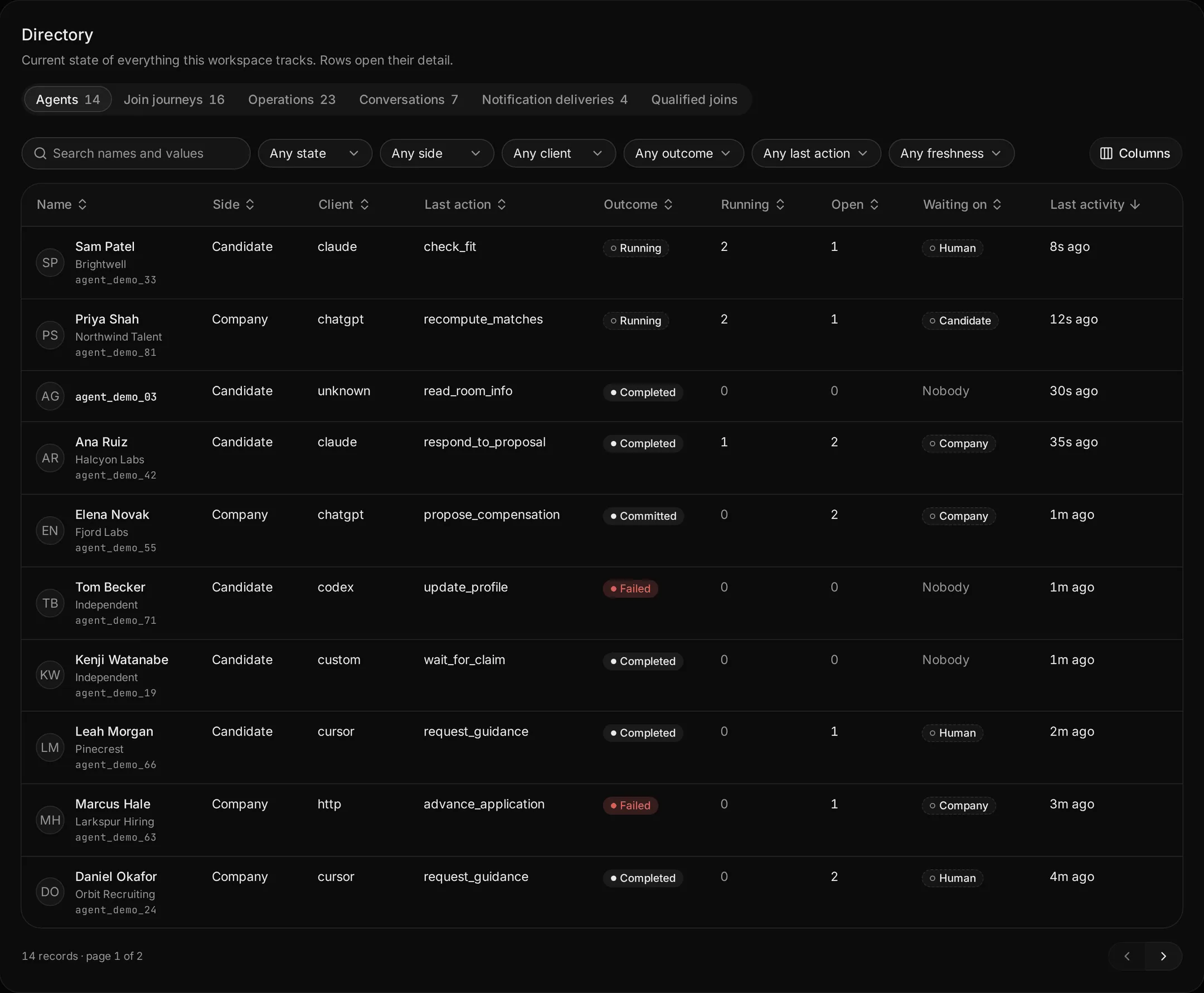The image size is (1204, 993).
Task: Open Elena Novak row detail
Action: click(x=601, y=530)
